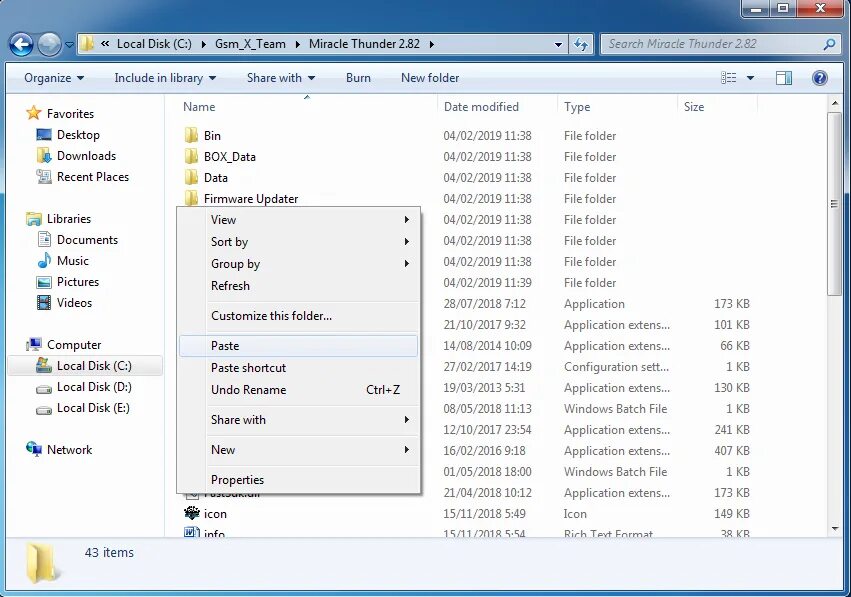Choose Undo Rename from context menu
Screen dimensions: 851x597
click(x=298, y=390)
